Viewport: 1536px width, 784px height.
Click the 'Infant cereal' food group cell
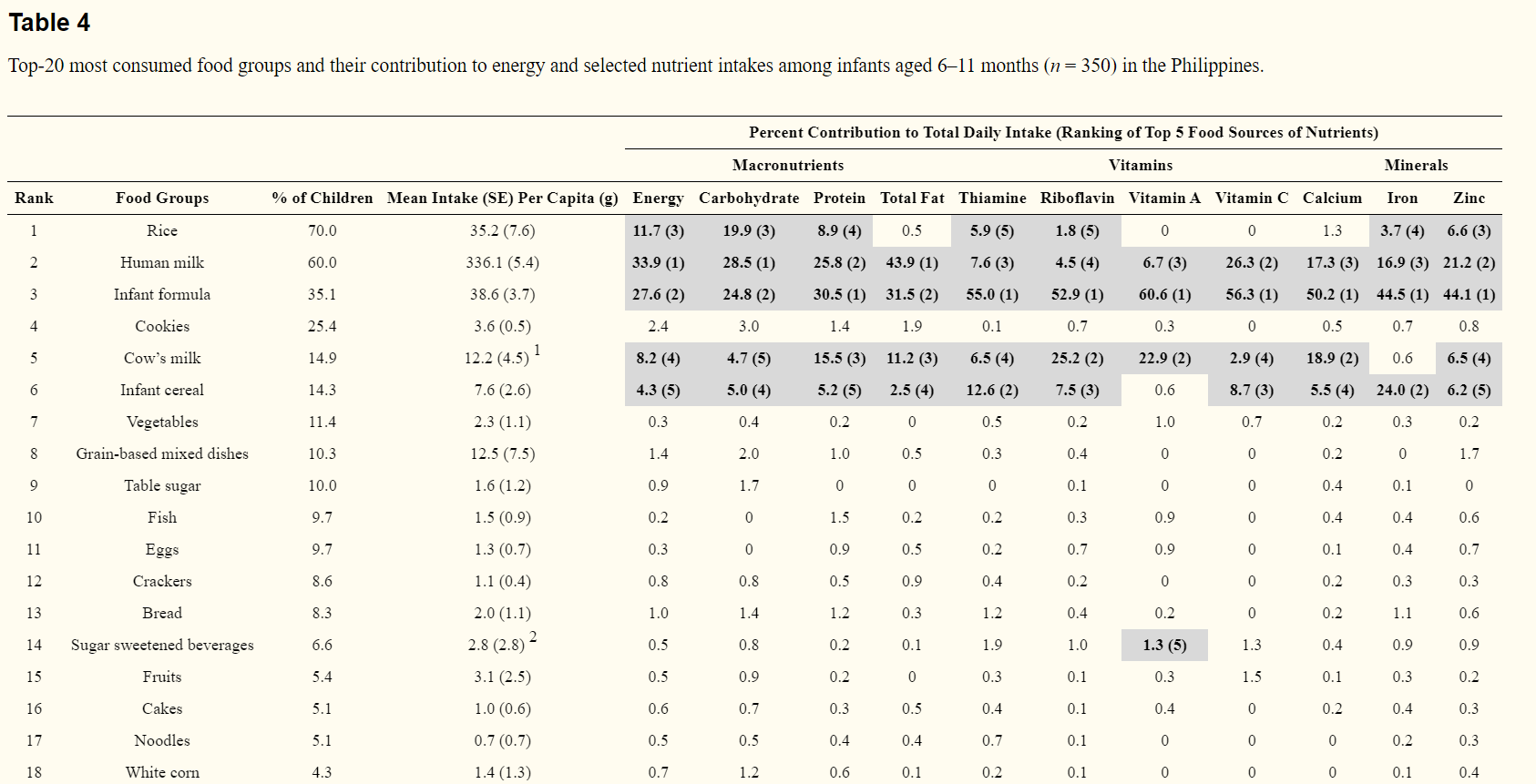[162, 391]
